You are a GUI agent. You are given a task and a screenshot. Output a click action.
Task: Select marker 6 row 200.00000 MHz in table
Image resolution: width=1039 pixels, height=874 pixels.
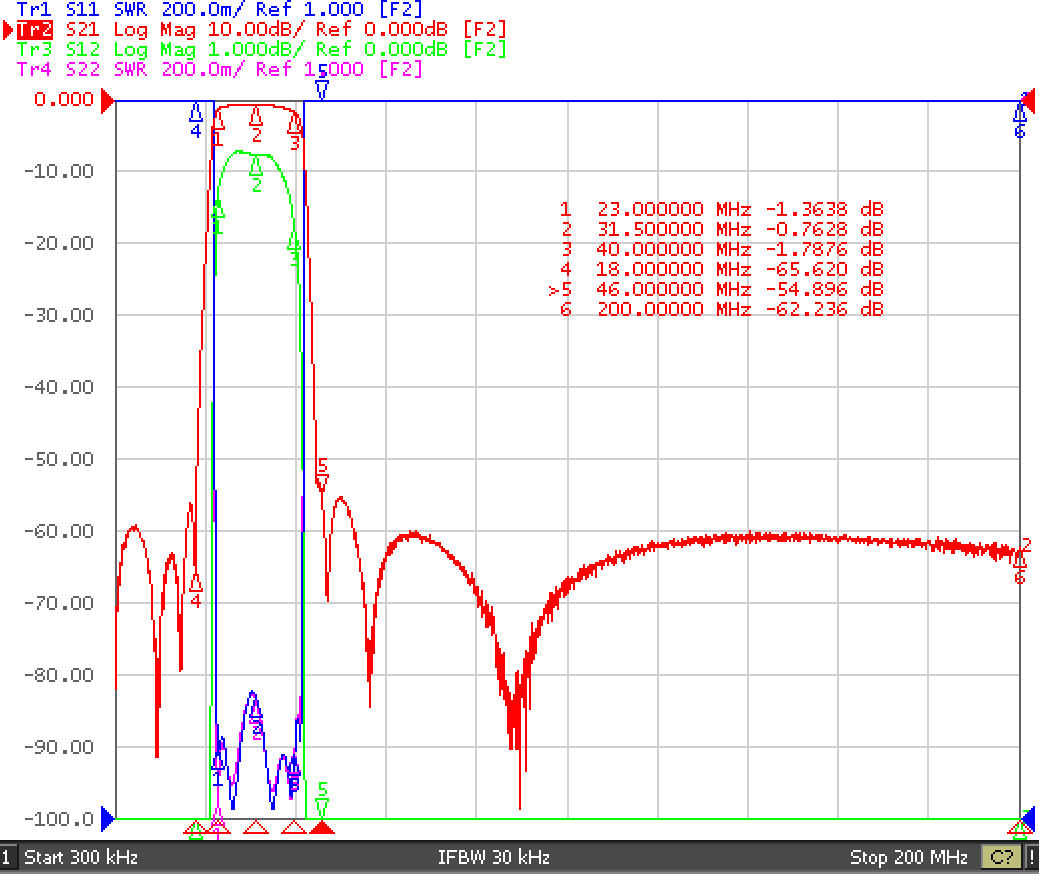coord(721,309)
